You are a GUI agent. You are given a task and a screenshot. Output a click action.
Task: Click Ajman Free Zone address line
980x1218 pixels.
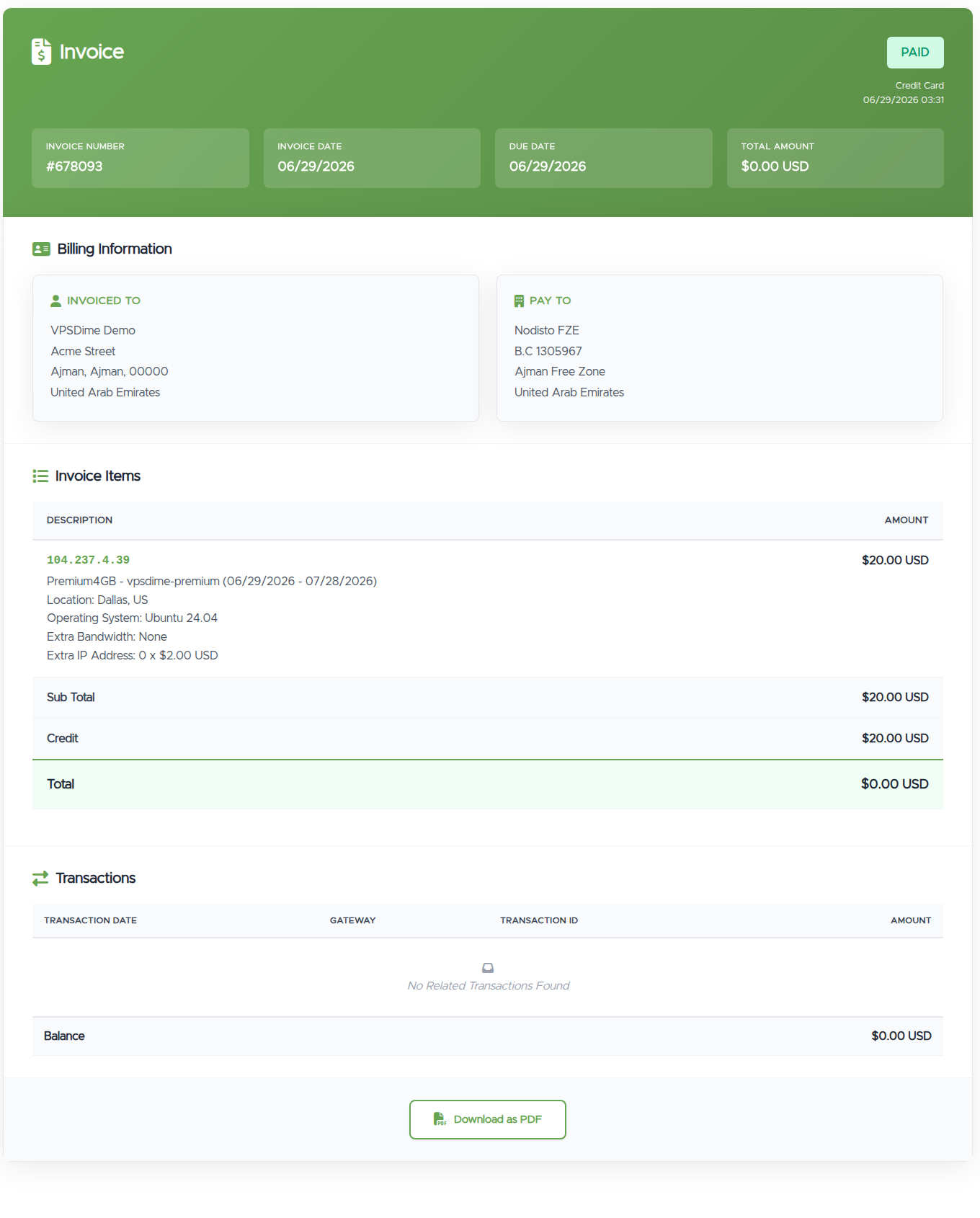[x=560, y=371]
